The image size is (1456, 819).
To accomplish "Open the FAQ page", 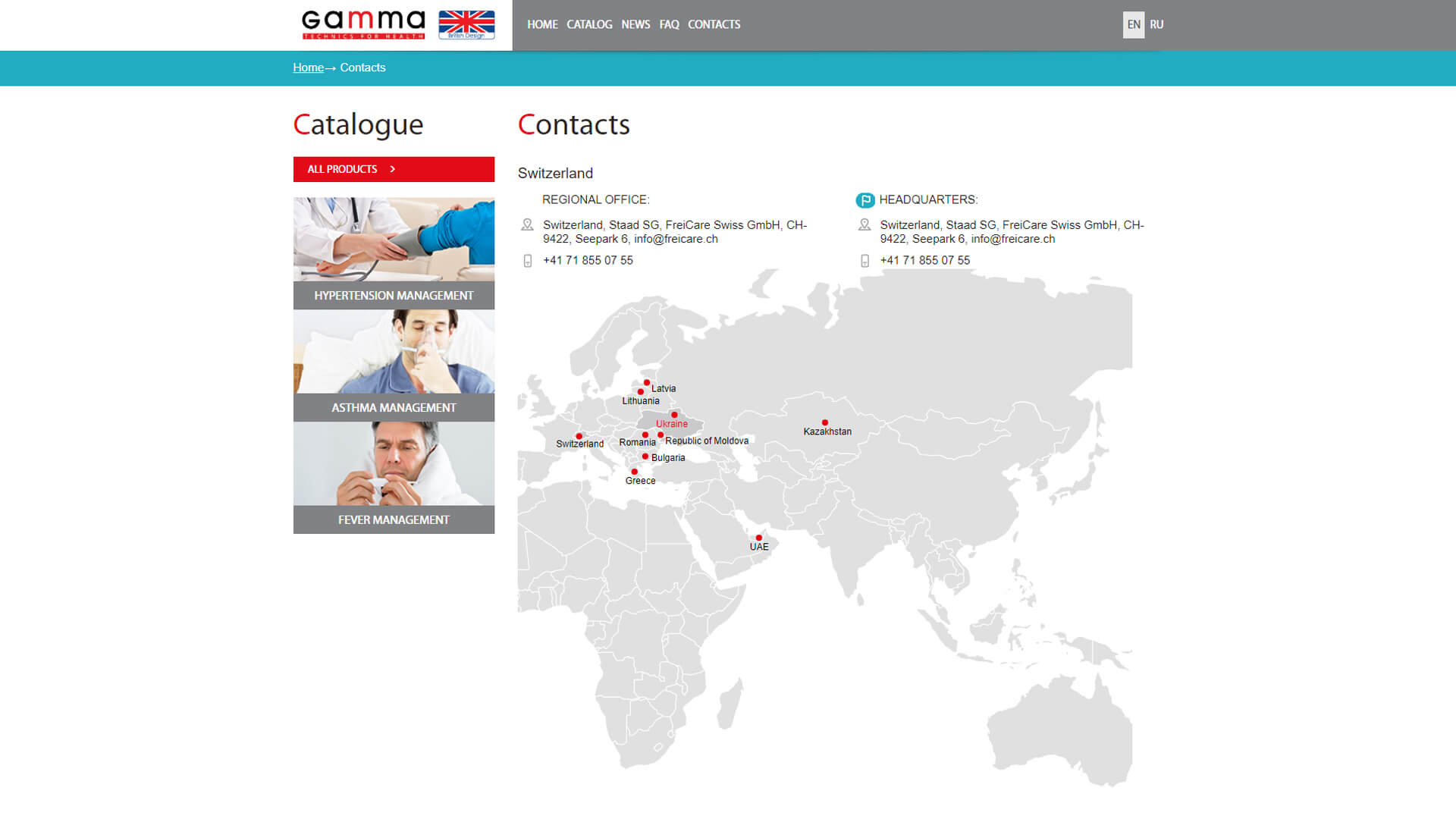I will click(x=669, y=24).
